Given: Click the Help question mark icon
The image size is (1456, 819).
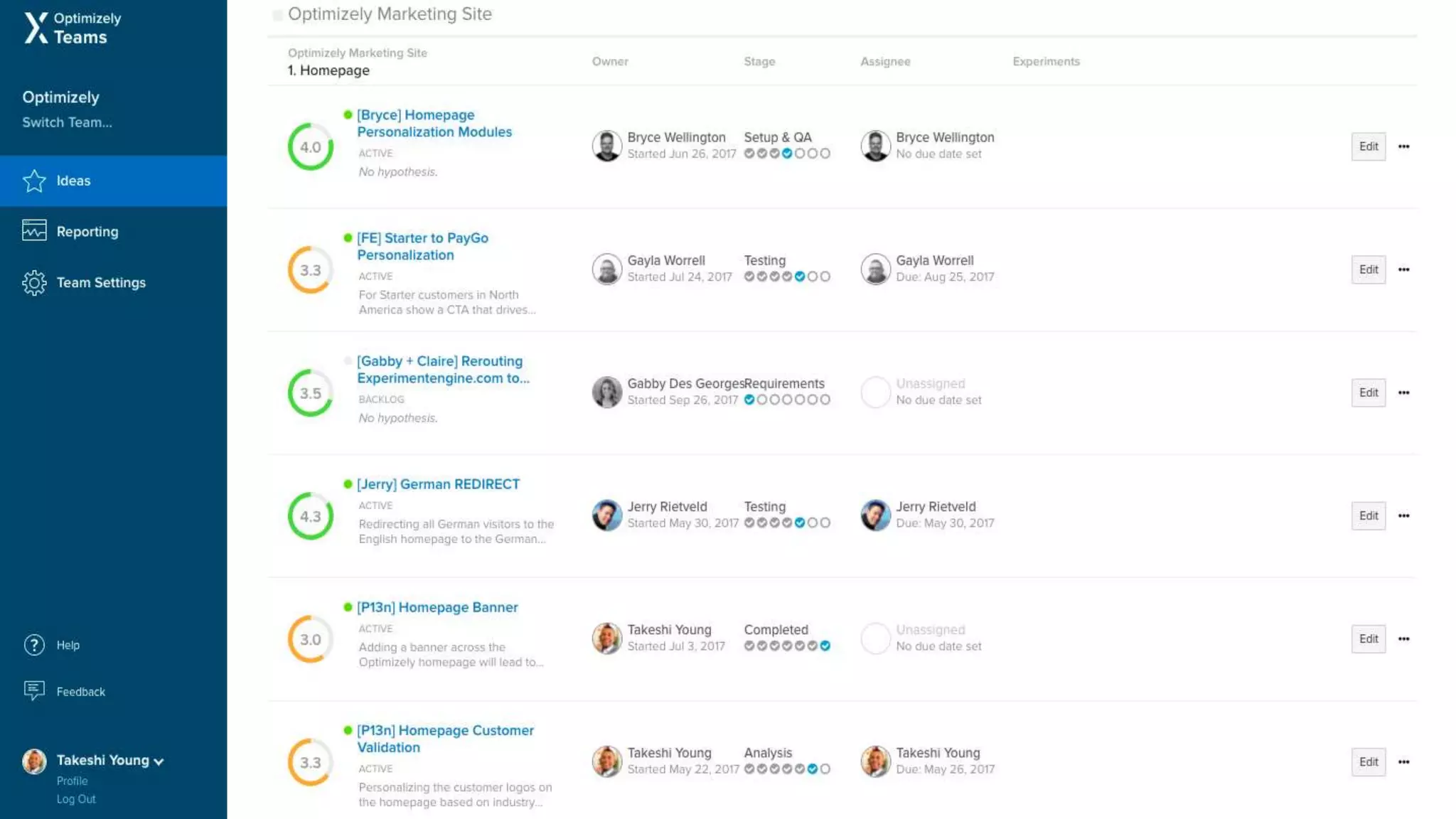Looking at the screenshot, I should [34, 645].
